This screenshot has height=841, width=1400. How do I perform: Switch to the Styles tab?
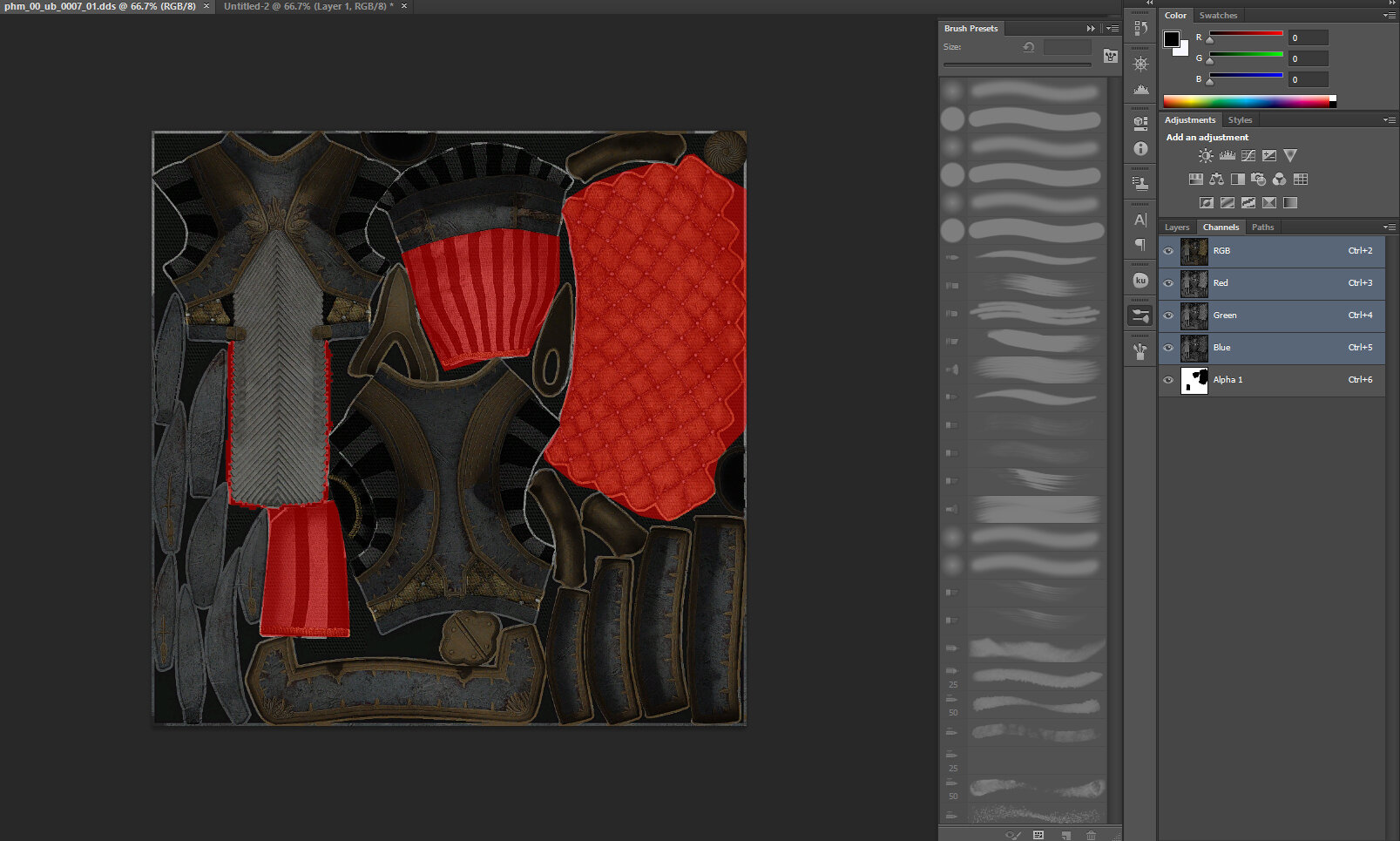click(x=1240, y=120)
